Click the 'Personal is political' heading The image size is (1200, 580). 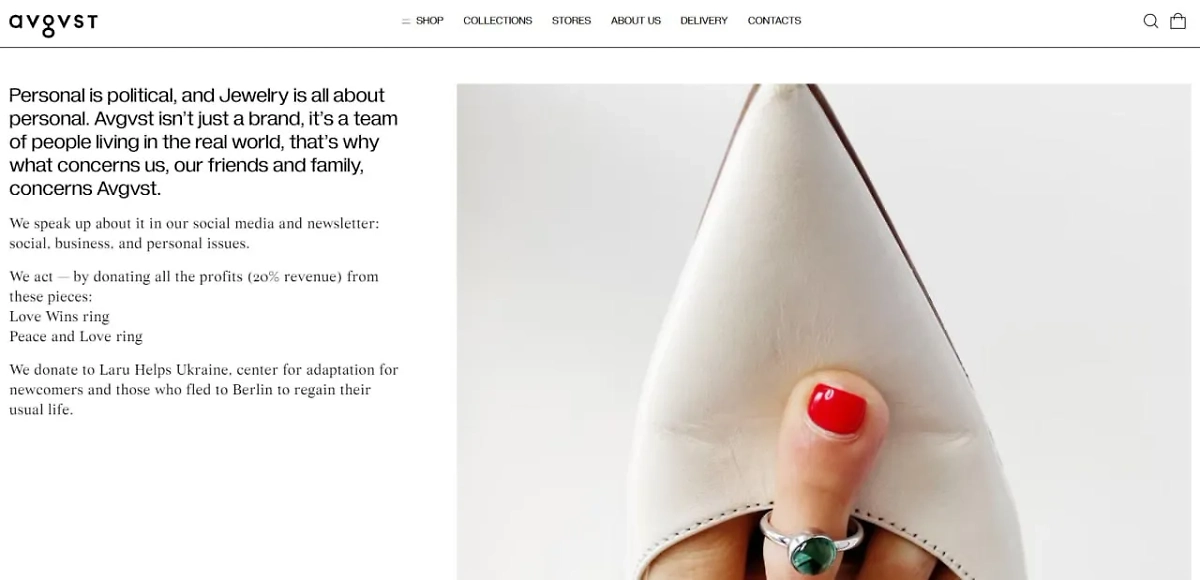click(204, 142)
